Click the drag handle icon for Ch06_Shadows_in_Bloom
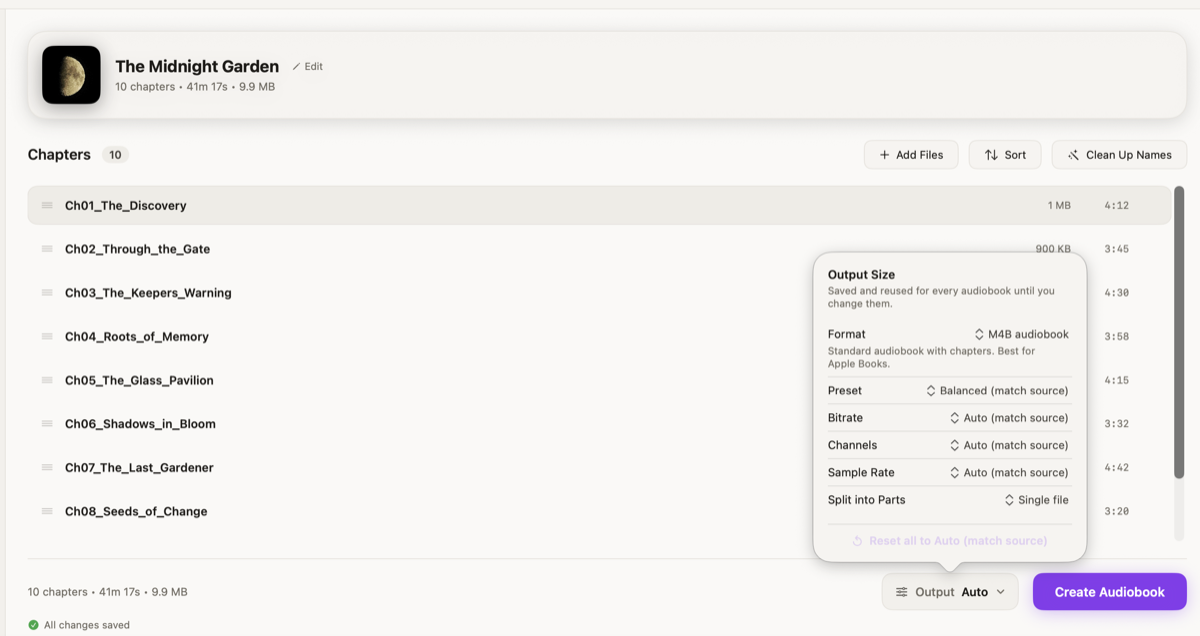1200x636 pixels. (47, 424)
